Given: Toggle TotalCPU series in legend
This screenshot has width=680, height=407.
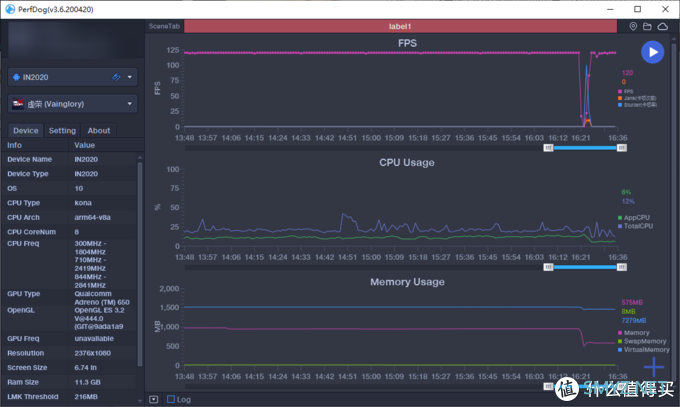Looking at the screenshot, I should tap(635, 226).
